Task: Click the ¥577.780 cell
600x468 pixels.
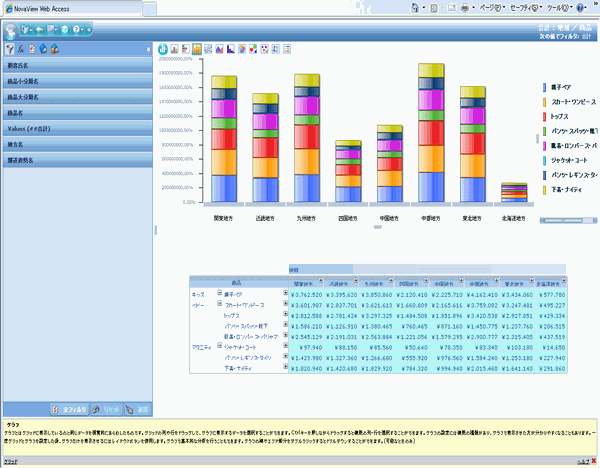Action: click(551, 295)
